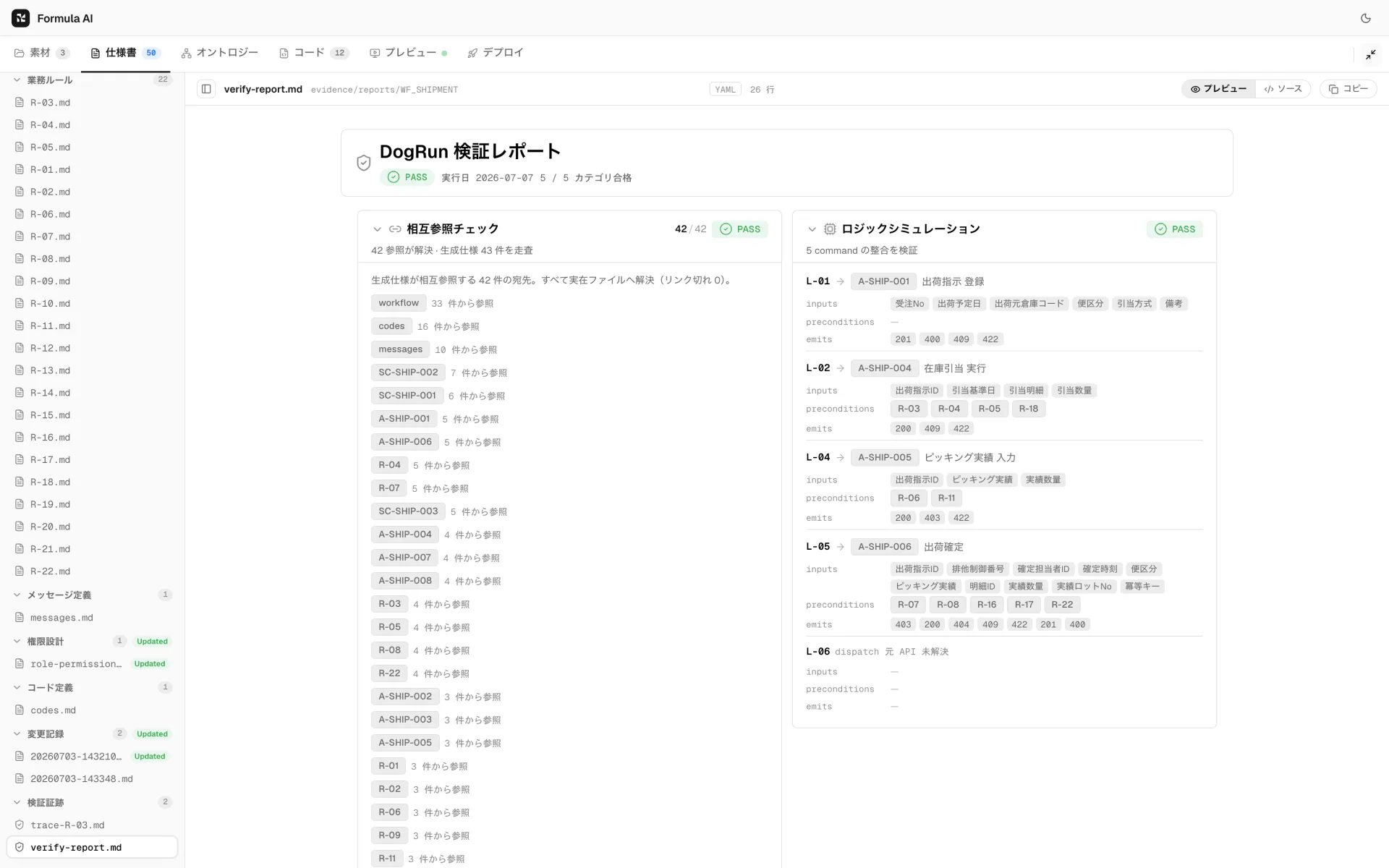Collapse the 権限設計 section

coord(17,642)
